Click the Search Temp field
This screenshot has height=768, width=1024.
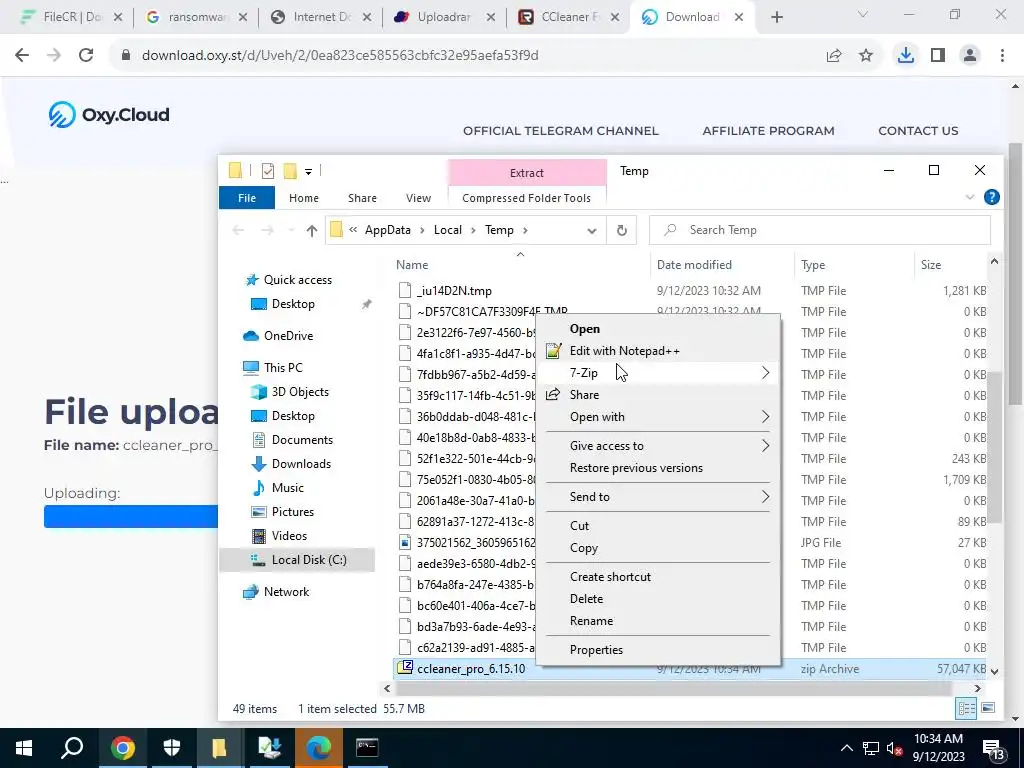pos(820,230)
